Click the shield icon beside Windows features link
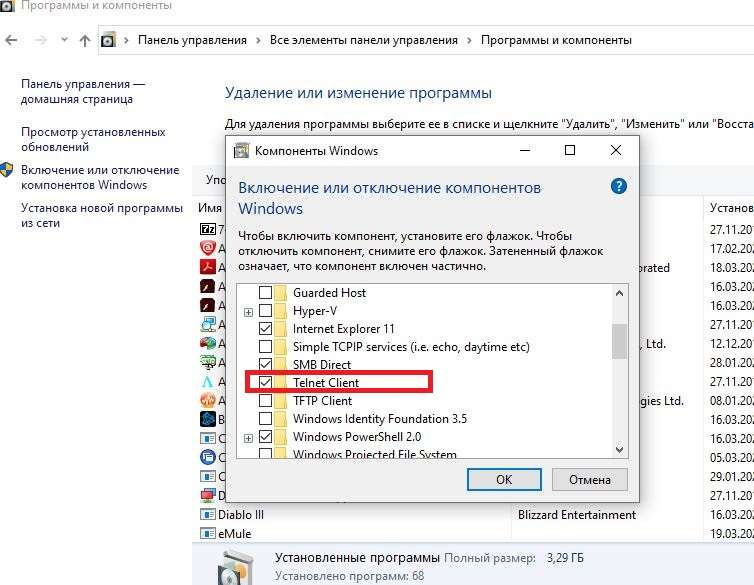 point(7,170)
